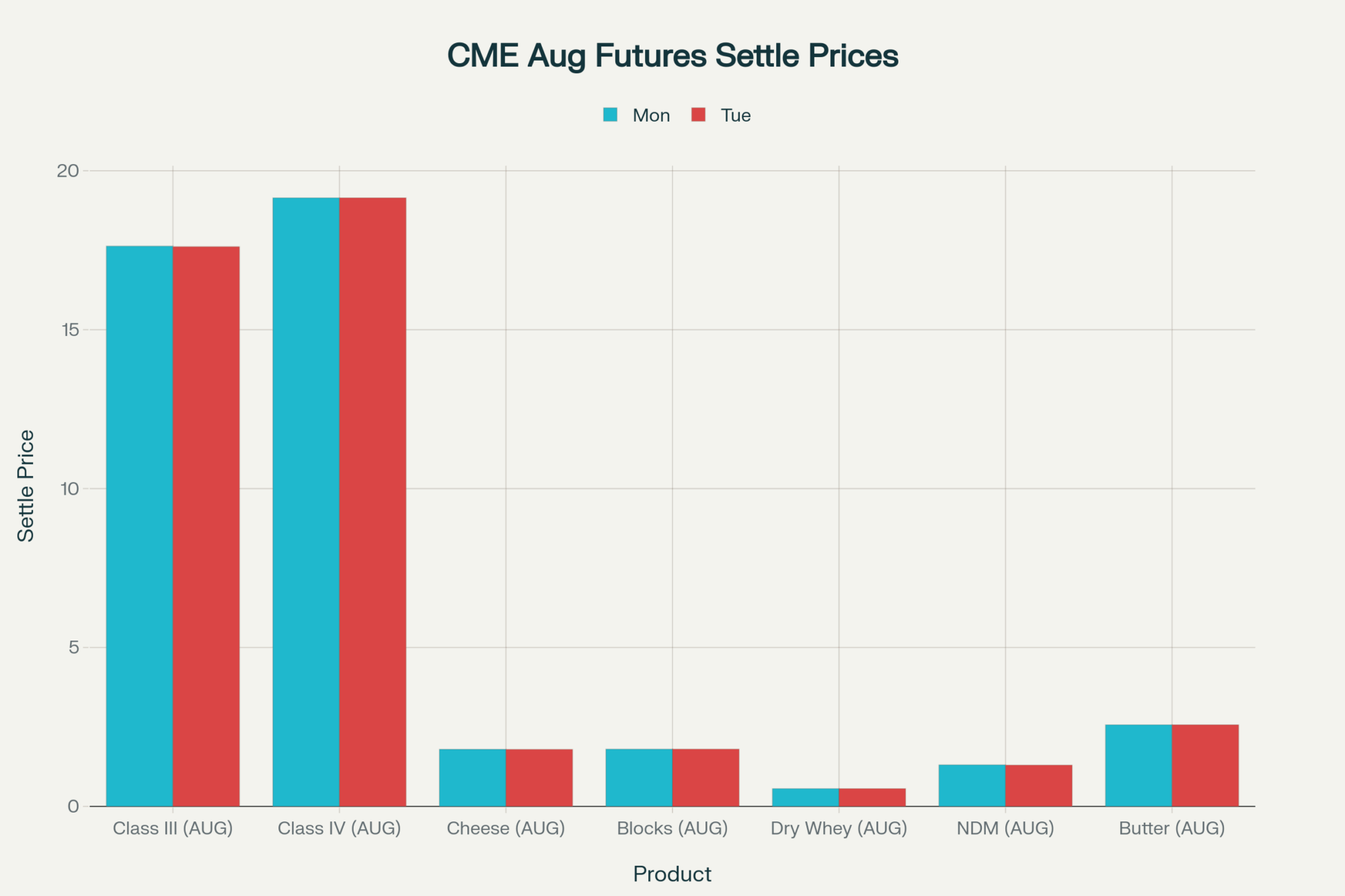This screenshot has width=1345, height=896.
Task: Click the Mon bar for Cheese
Action: [472, 778]
